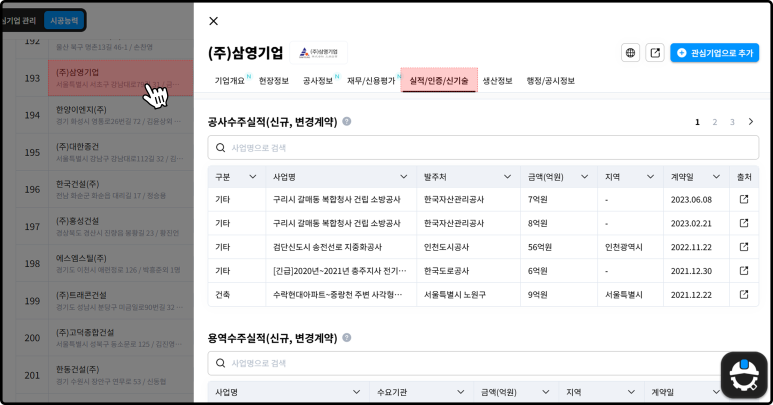Click search magnifier icon in 용역수주실적 field
Viewport: 773px width, 405px height.
220,363
